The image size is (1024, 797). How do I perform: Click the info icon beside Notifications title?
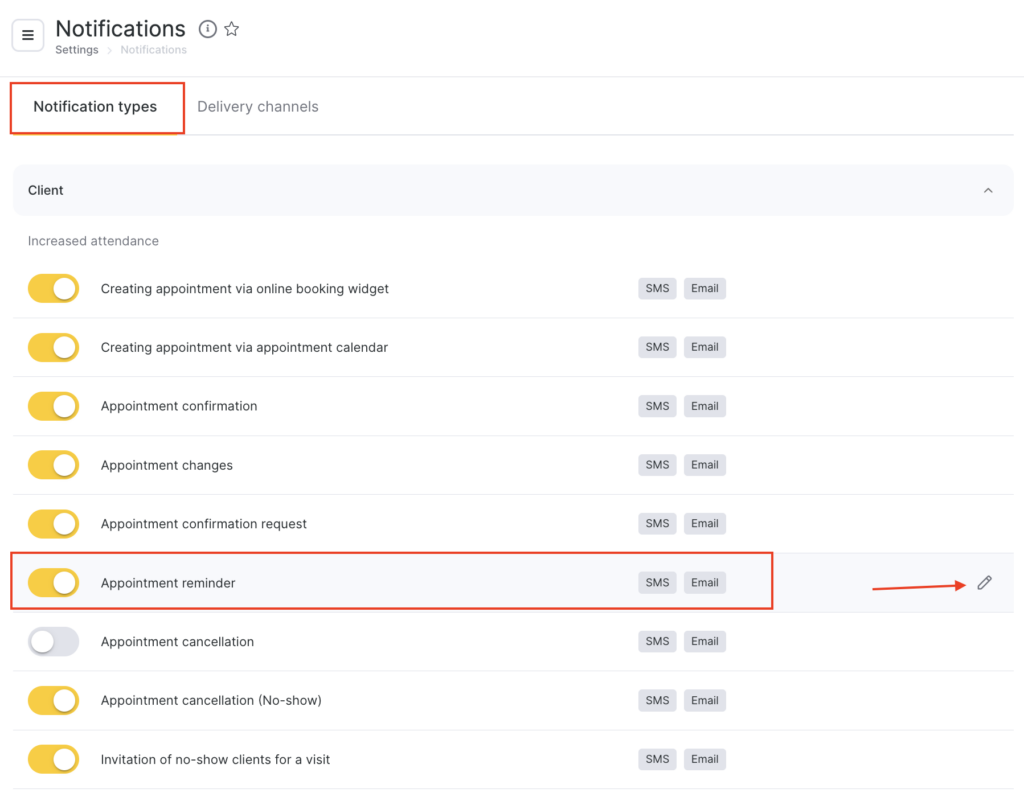tap(208, 29)
